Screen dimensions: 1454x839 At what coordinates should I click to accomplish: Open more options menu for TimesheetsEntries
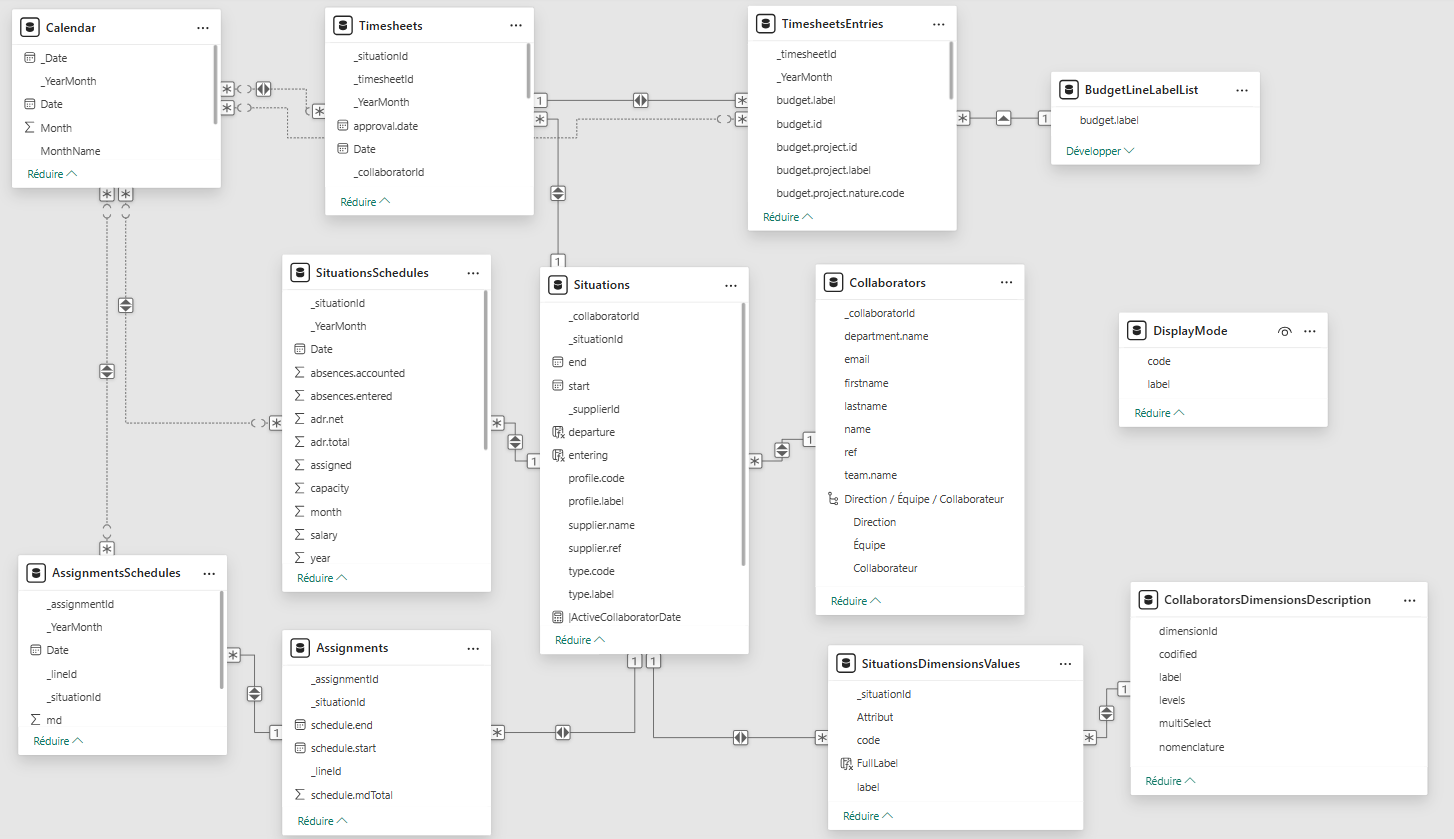pos(938,24)
